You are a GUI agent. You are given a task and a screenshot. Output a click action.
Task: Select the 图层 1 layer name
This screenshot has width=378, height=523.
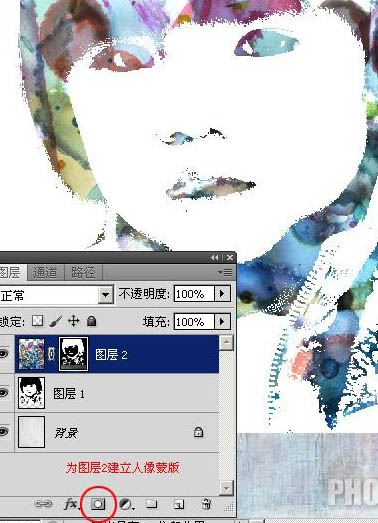(x=69, y=394)
